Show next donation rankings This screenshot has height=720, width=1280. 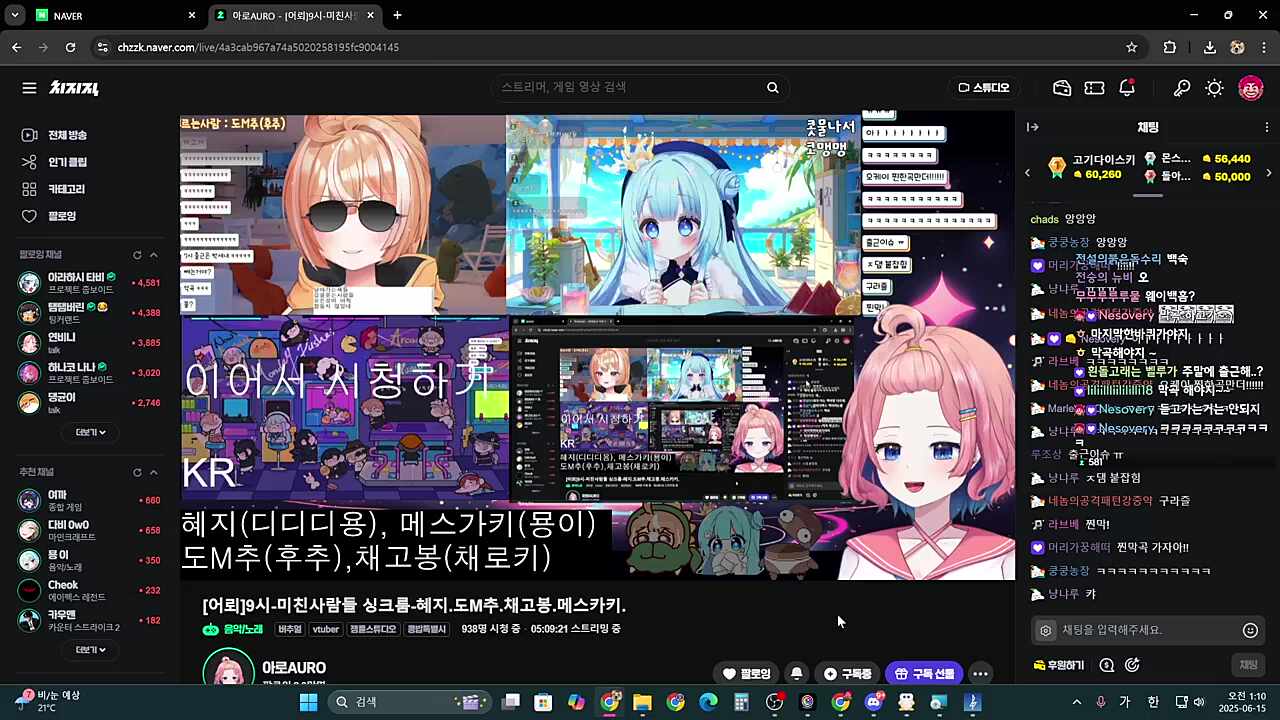[1269, 173]
